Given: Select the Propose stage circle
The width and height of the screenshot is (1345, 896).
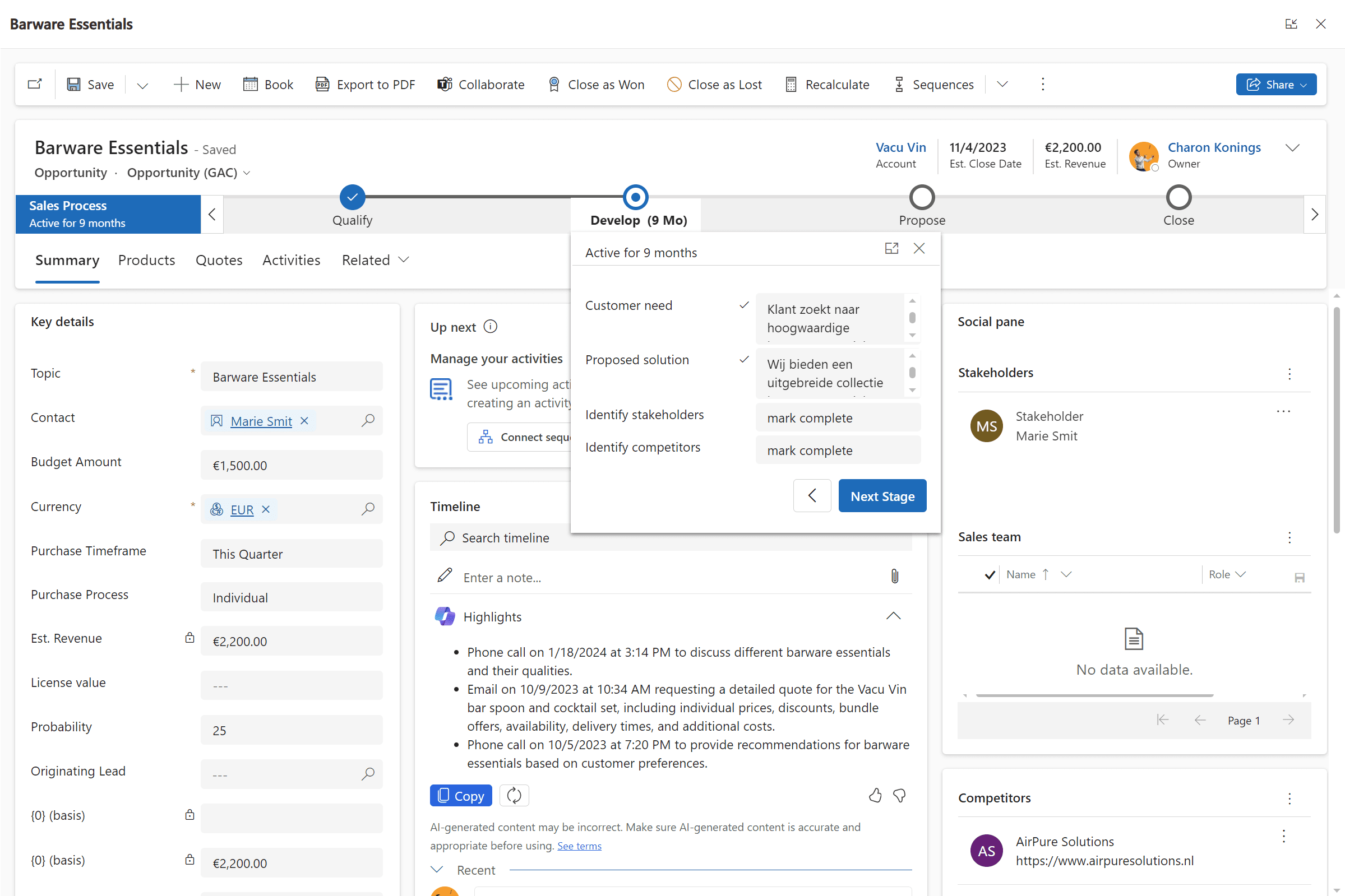Looking at the screenshot, I should tap(922, 197).
